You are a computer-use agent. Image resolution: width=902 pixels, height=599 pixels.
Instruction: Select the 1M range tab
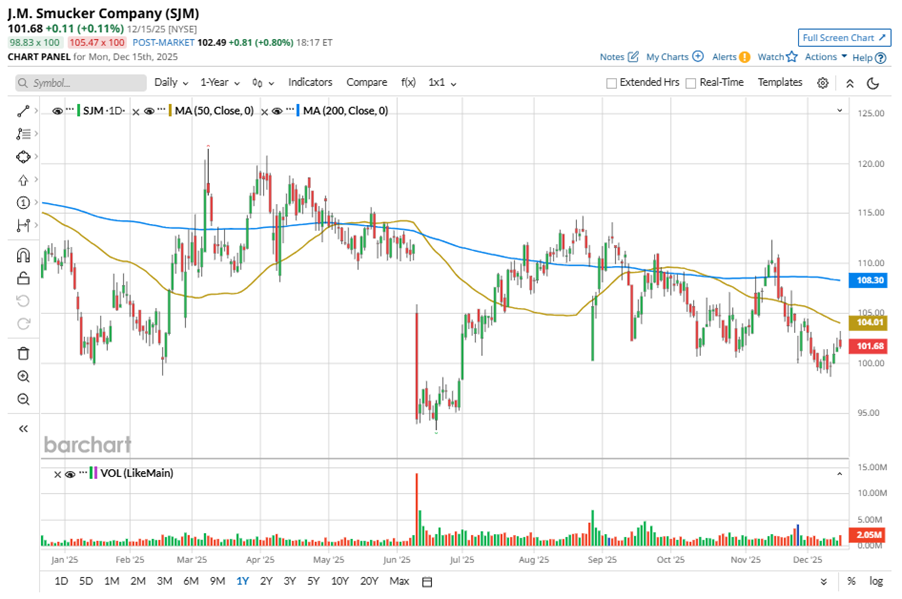pos(112,581)
